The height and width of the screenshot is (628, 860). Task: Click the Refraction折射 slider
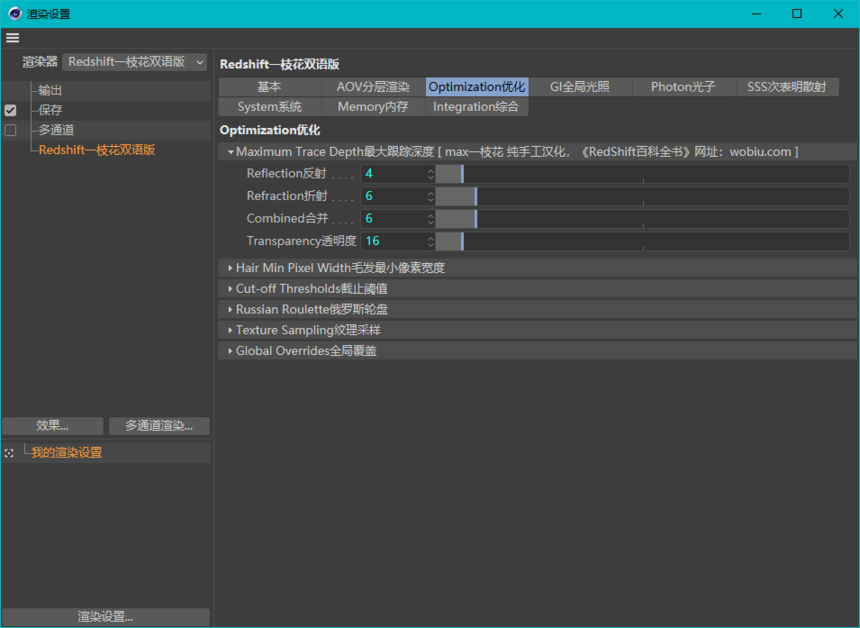tap(642, 196)
